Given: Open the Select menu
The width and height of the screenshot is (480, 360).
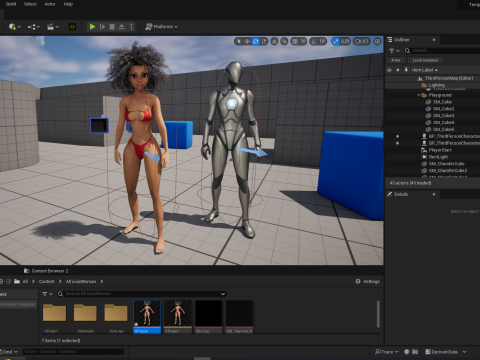Looking at the screenshot, I should point(30,4).
